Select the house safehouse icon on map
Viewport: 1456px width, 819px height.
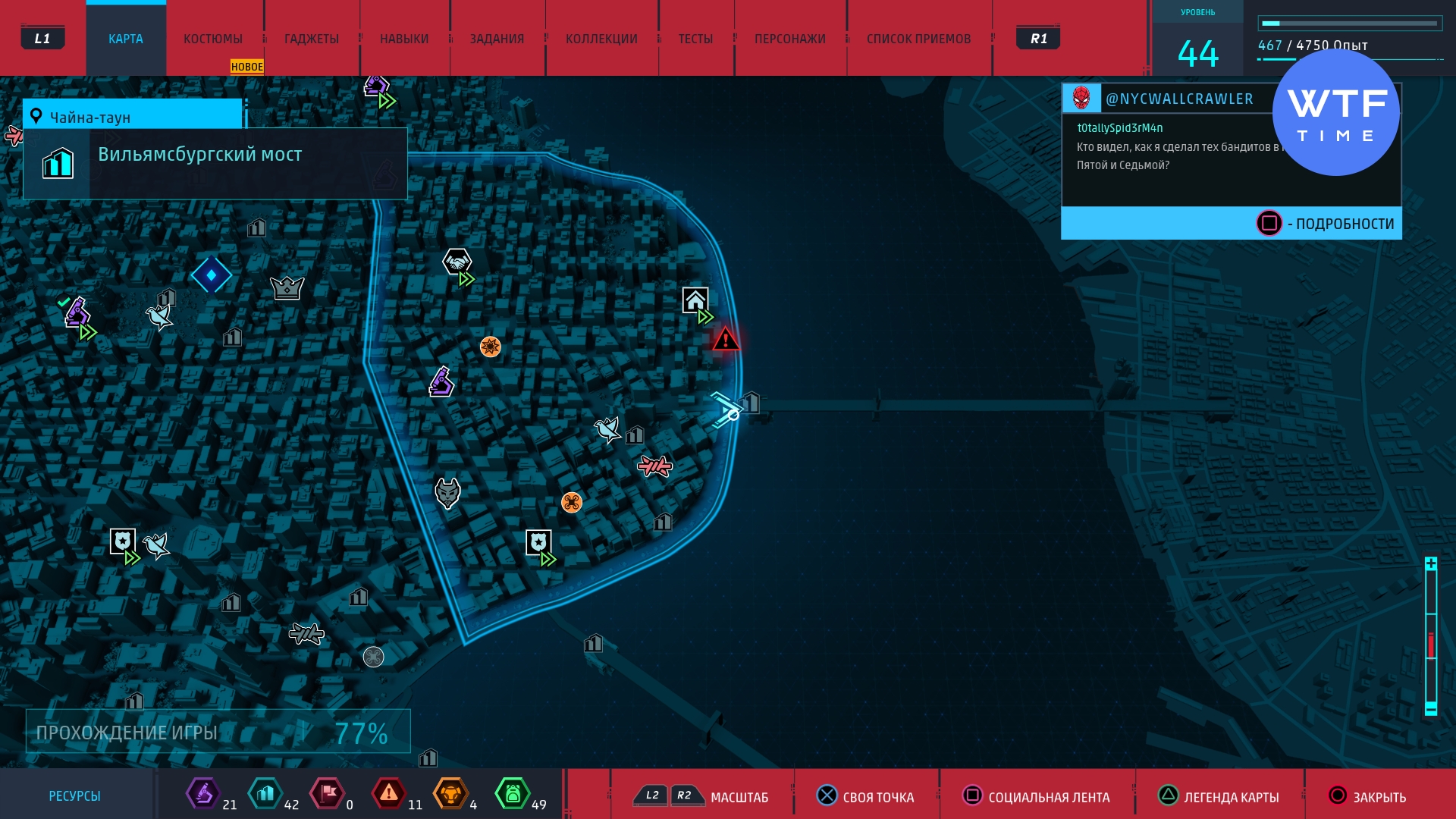coord(695,300)
